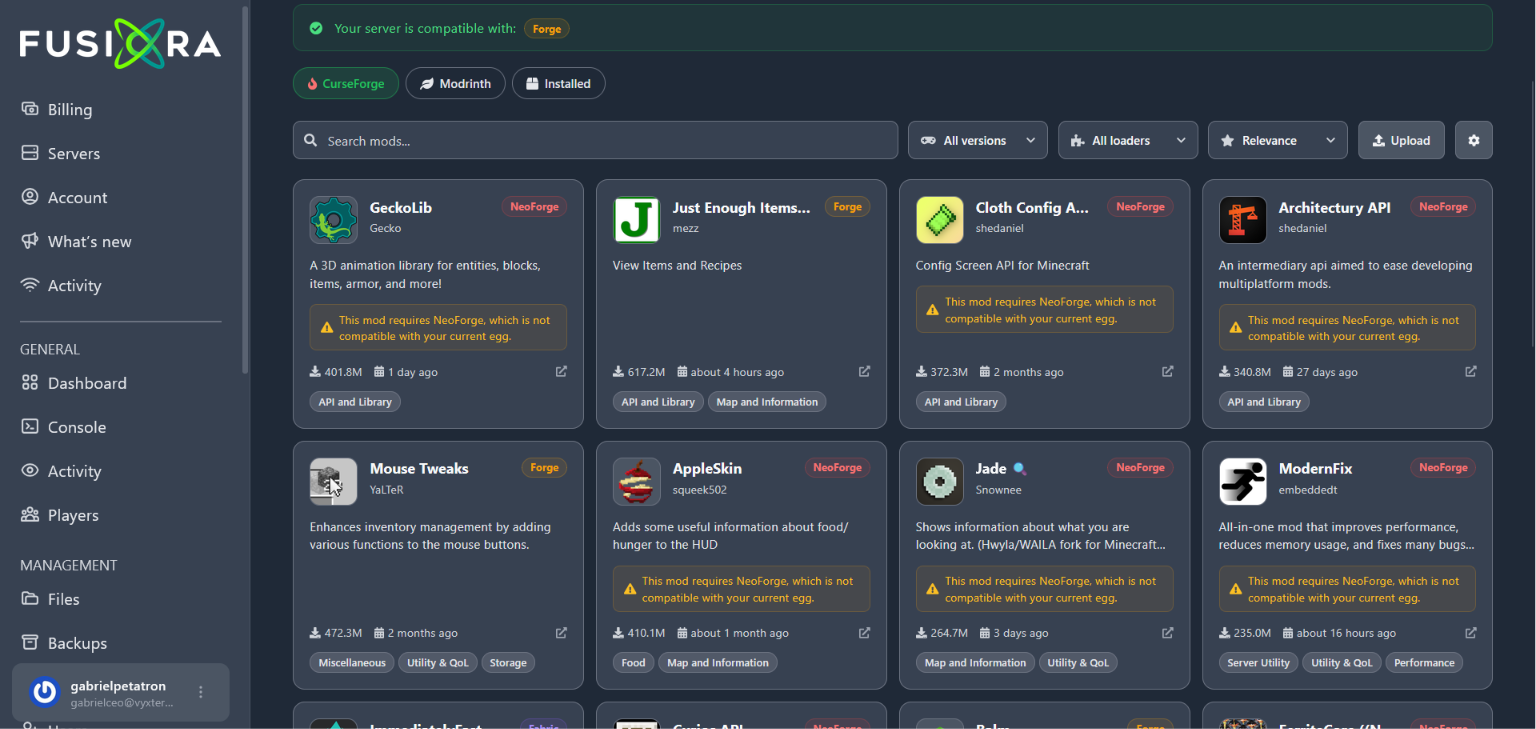Viewport: 1536px width, 729px height.
Task: Click the AppleSkin mod icon
Action: [636, 482]
